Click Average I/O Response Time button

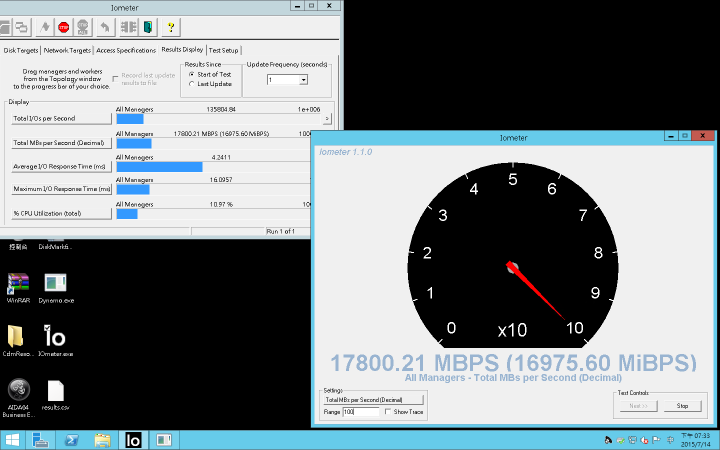point(62,167)
